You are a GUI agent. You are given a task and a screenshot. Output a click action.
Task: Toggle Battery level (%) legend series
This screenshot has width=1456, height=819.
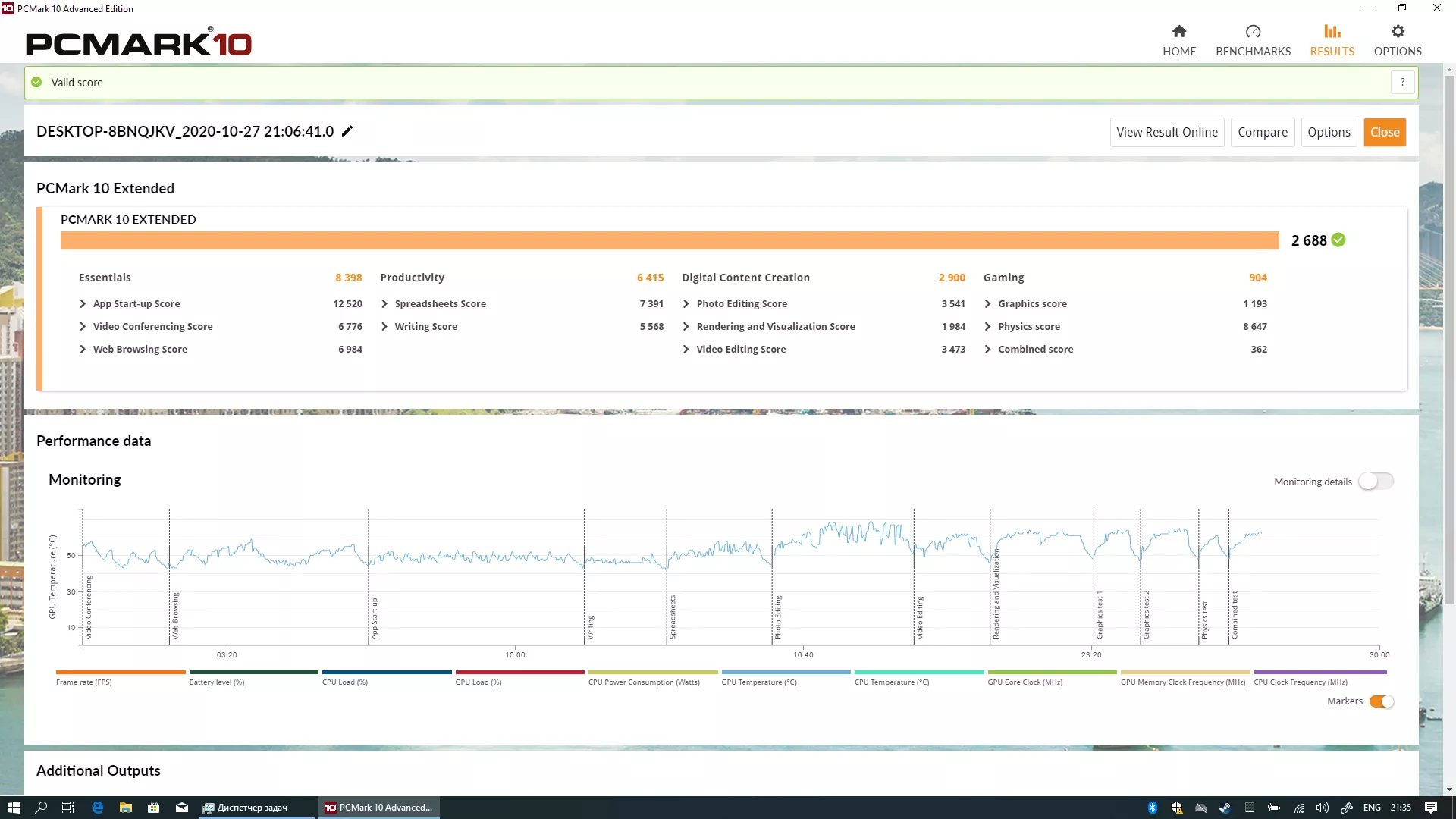click(253, 677)
